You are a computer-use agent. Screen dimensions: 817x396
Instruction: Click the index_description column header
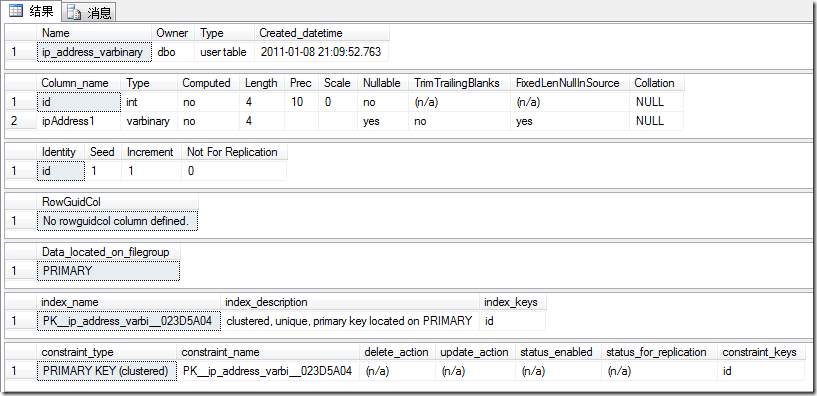coord(350,302)
